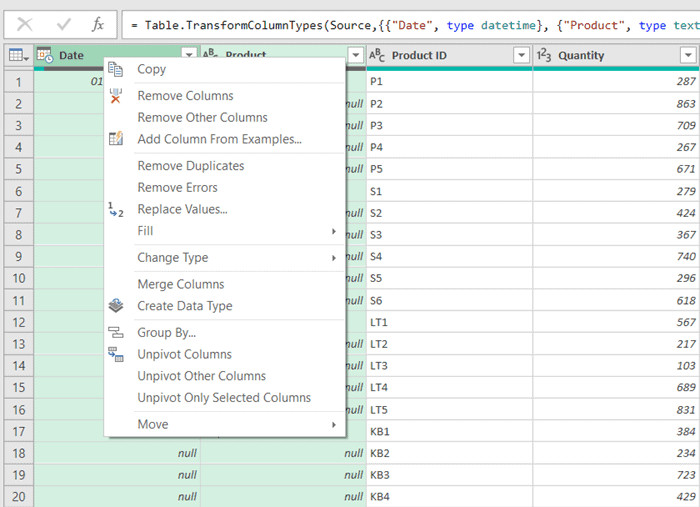Click inside the formula bar text

coord(410,25)
